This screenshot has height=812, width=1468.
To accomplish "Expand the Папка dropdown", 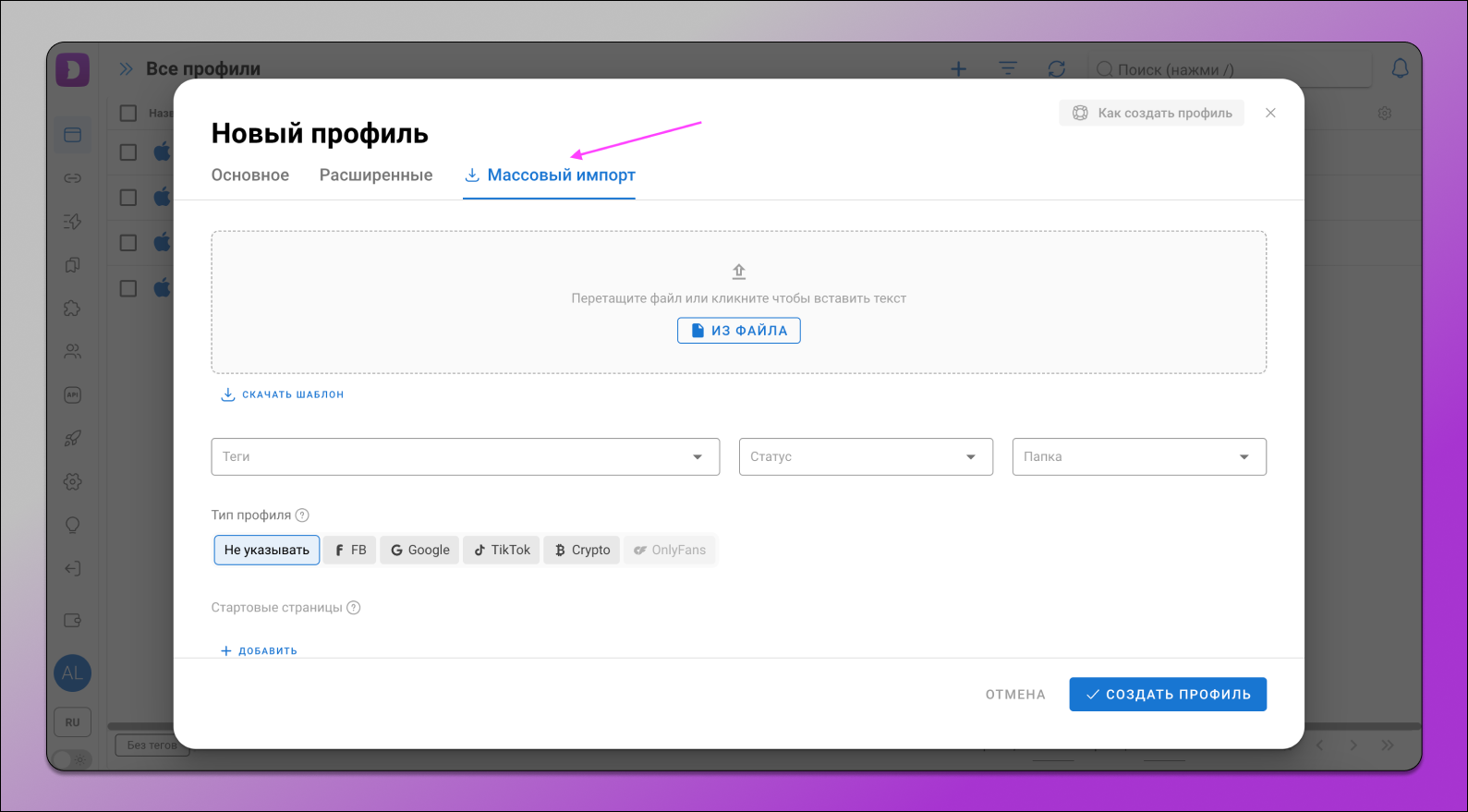I will pyautogui.click(x=1138, y=456).
